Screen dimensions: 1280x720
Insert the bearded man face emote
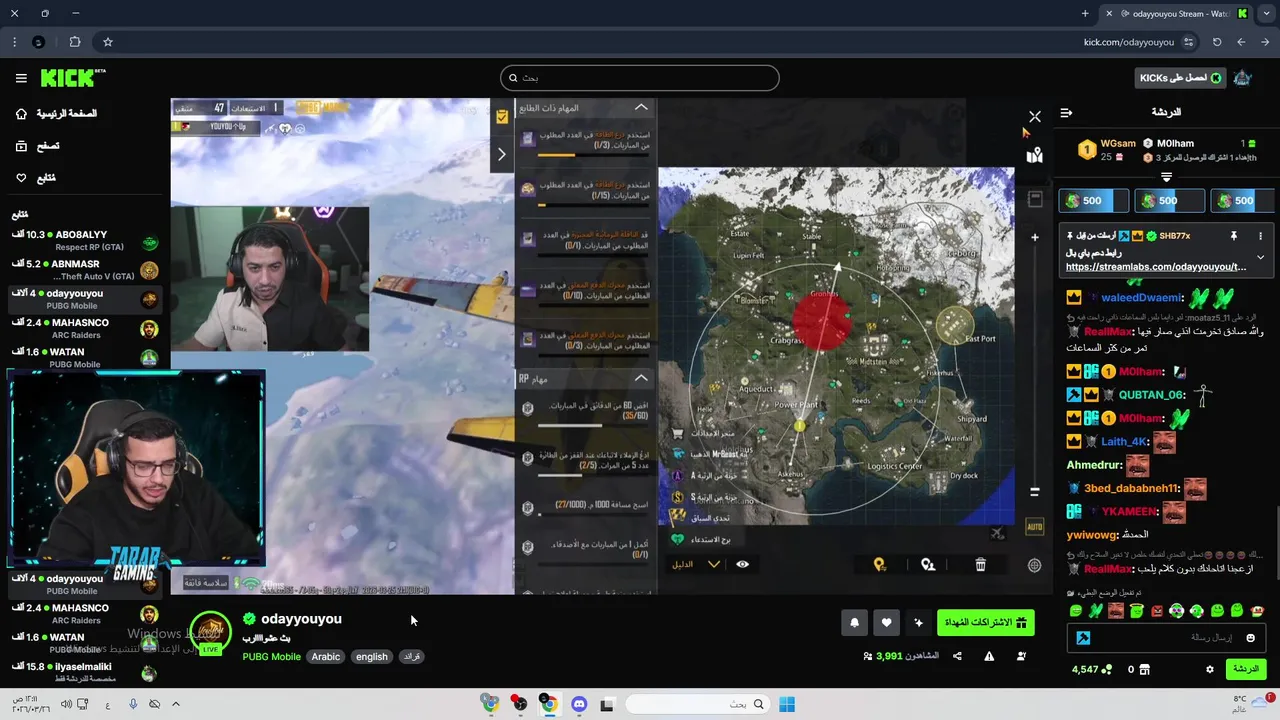pos(1116,611)
